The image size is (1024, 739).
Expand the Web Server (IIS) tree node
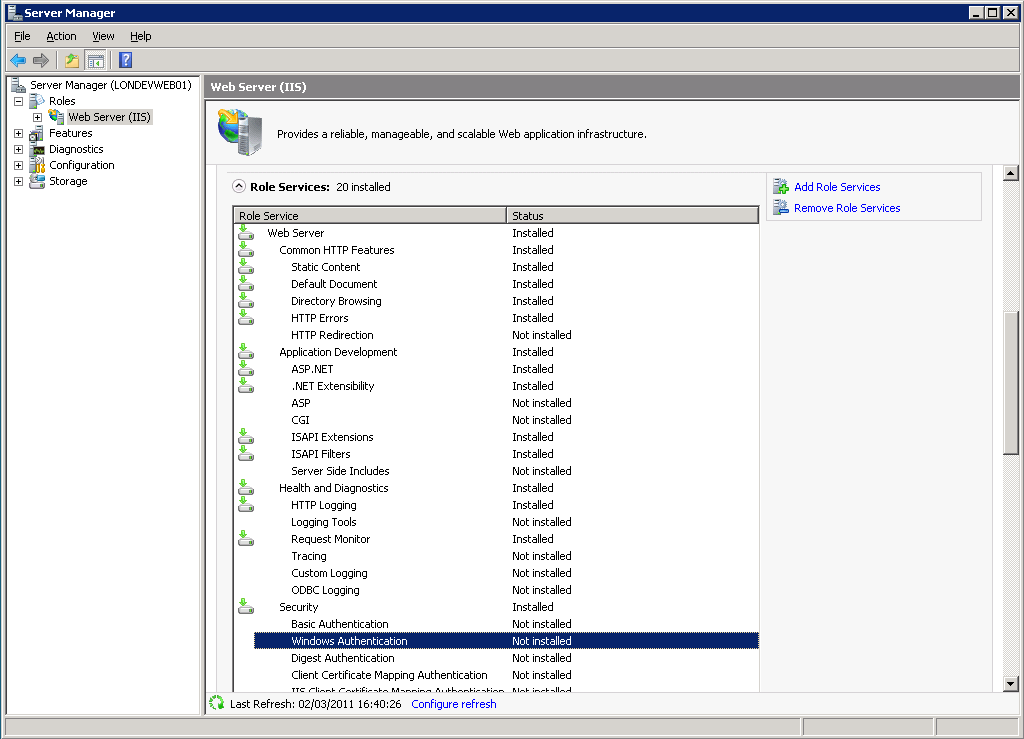(x=37, y=118)
